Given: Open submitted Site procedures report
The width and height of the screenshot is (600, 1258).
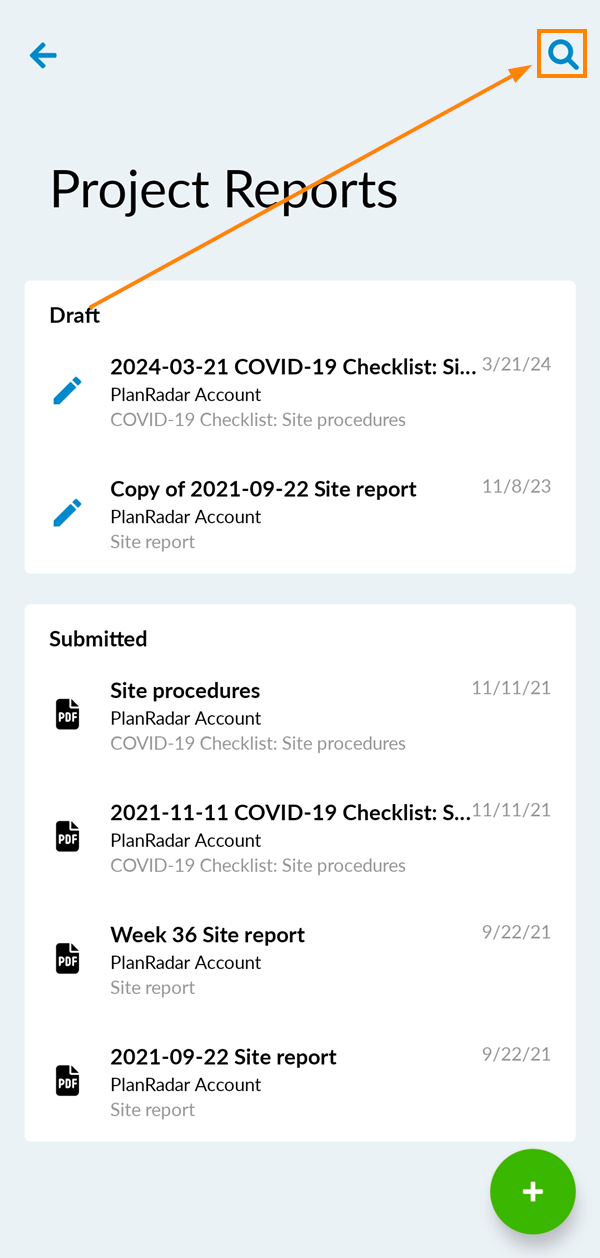Looking at the screenshot, I should pyautogui.click(x=185, y=691).
